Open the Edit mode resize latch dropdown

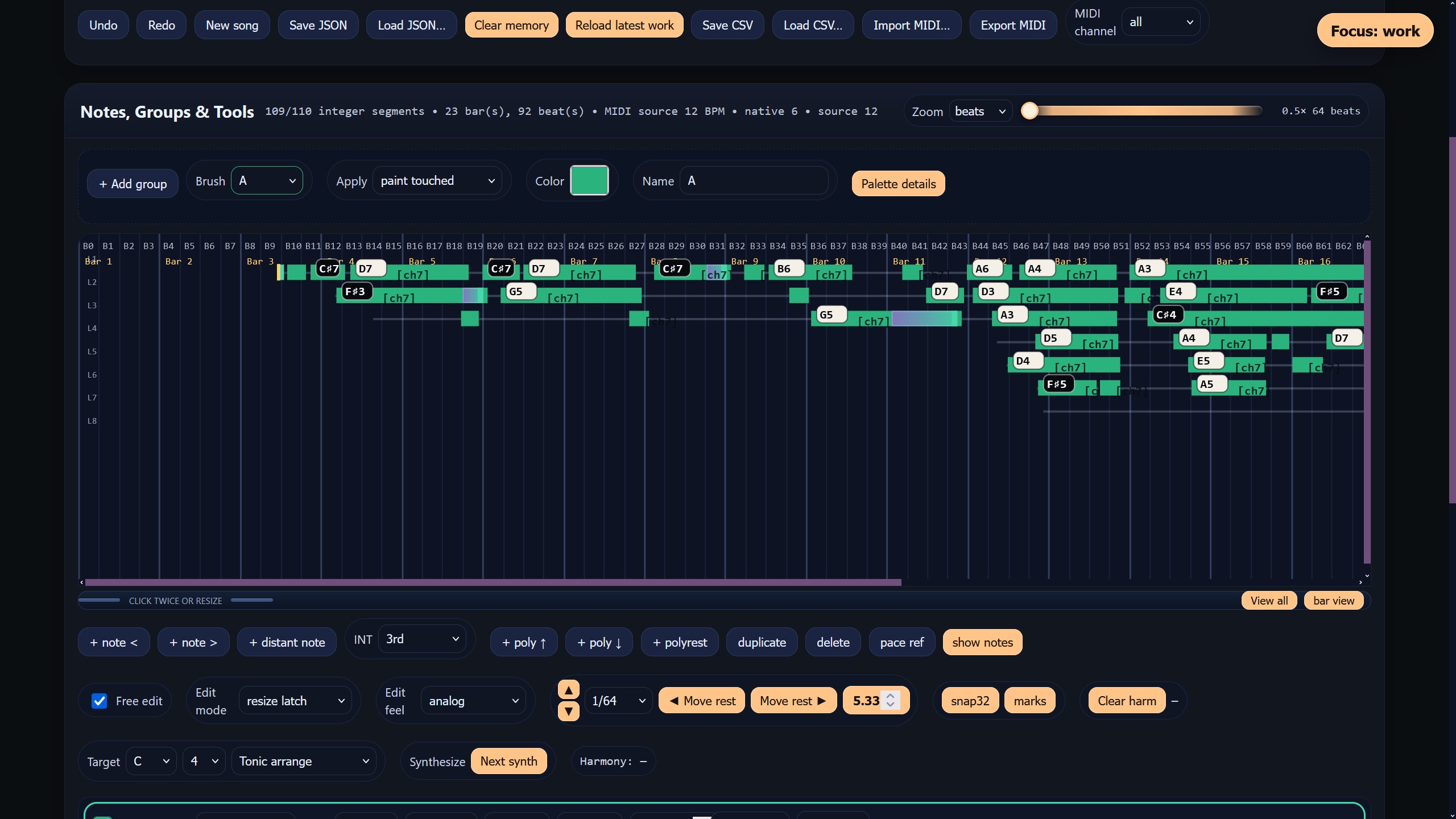click(295, 701)
